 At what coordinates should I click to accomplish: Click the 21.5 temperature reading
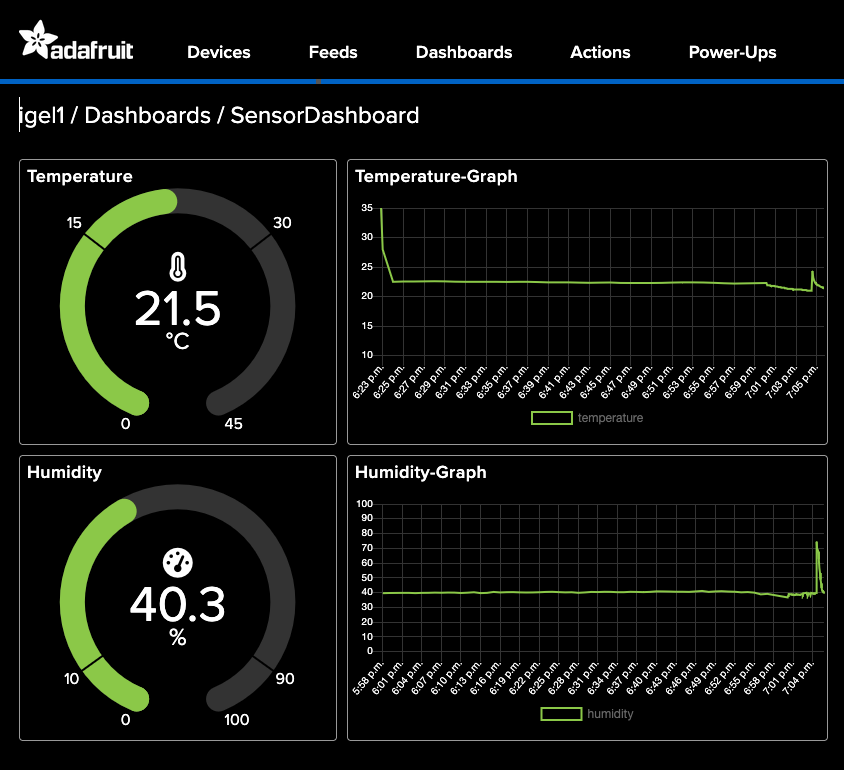click(178, 309)
